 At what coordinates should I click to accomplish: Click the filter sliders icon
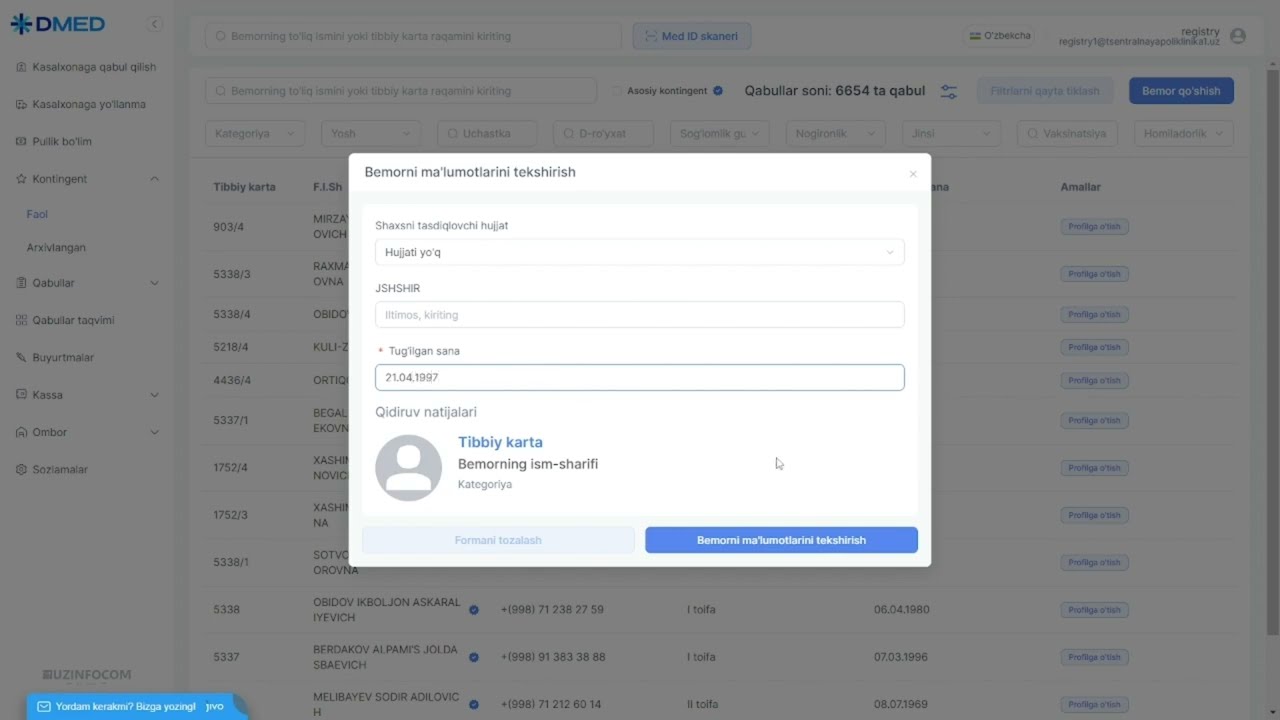tap(949, 91)
